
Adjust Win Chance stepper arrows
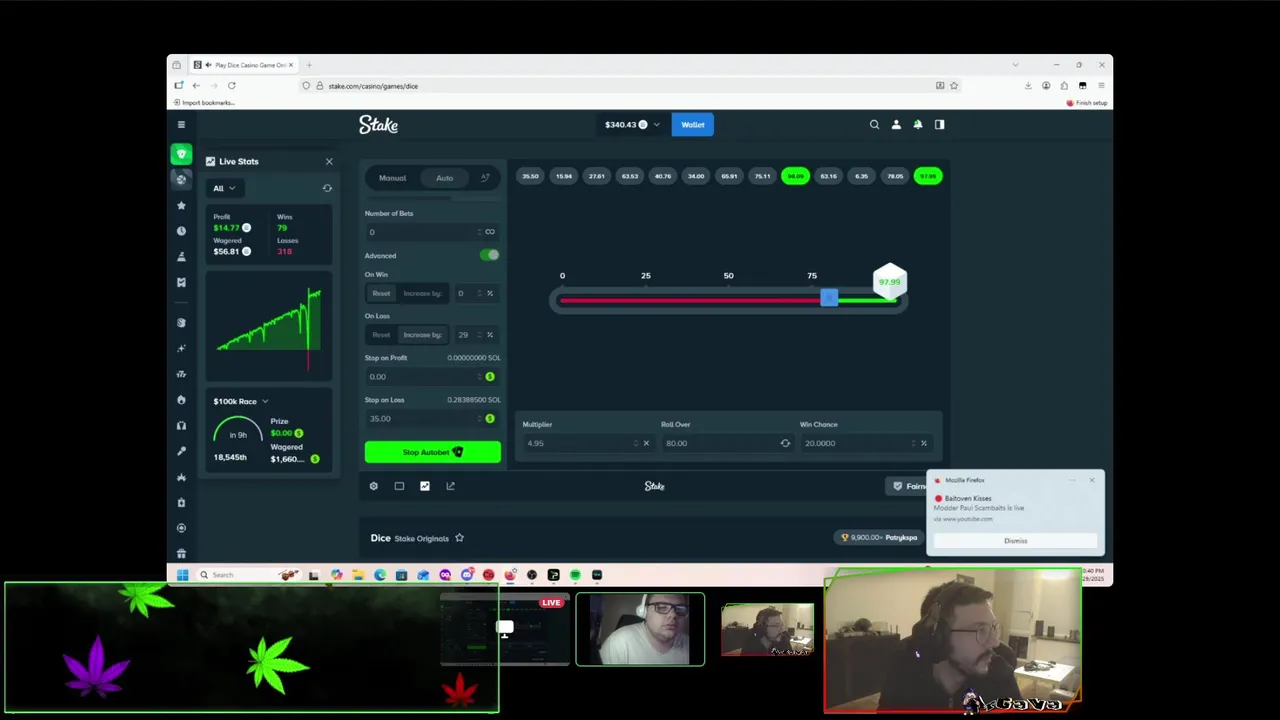(913, 443)
